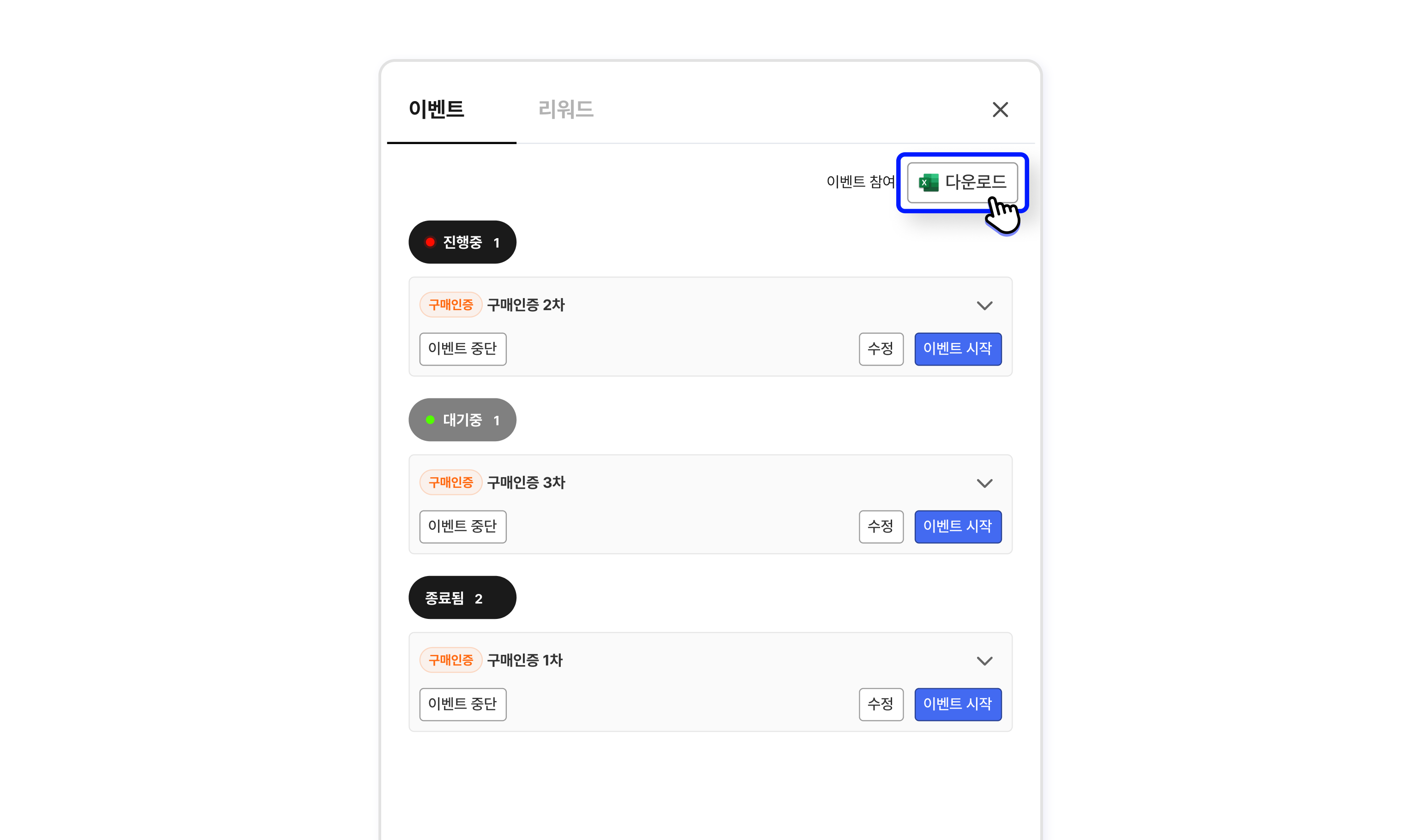Screen dimensions: 1403x840
Task: Expand the 구매인증 1차 event chevron
Action: [x=984, y=660]
